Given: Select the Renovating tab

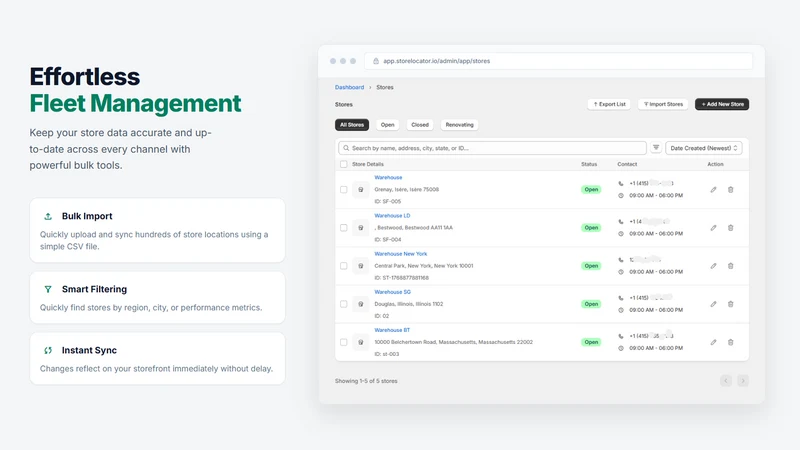Looking at the screenshot, I should (460, 125).
